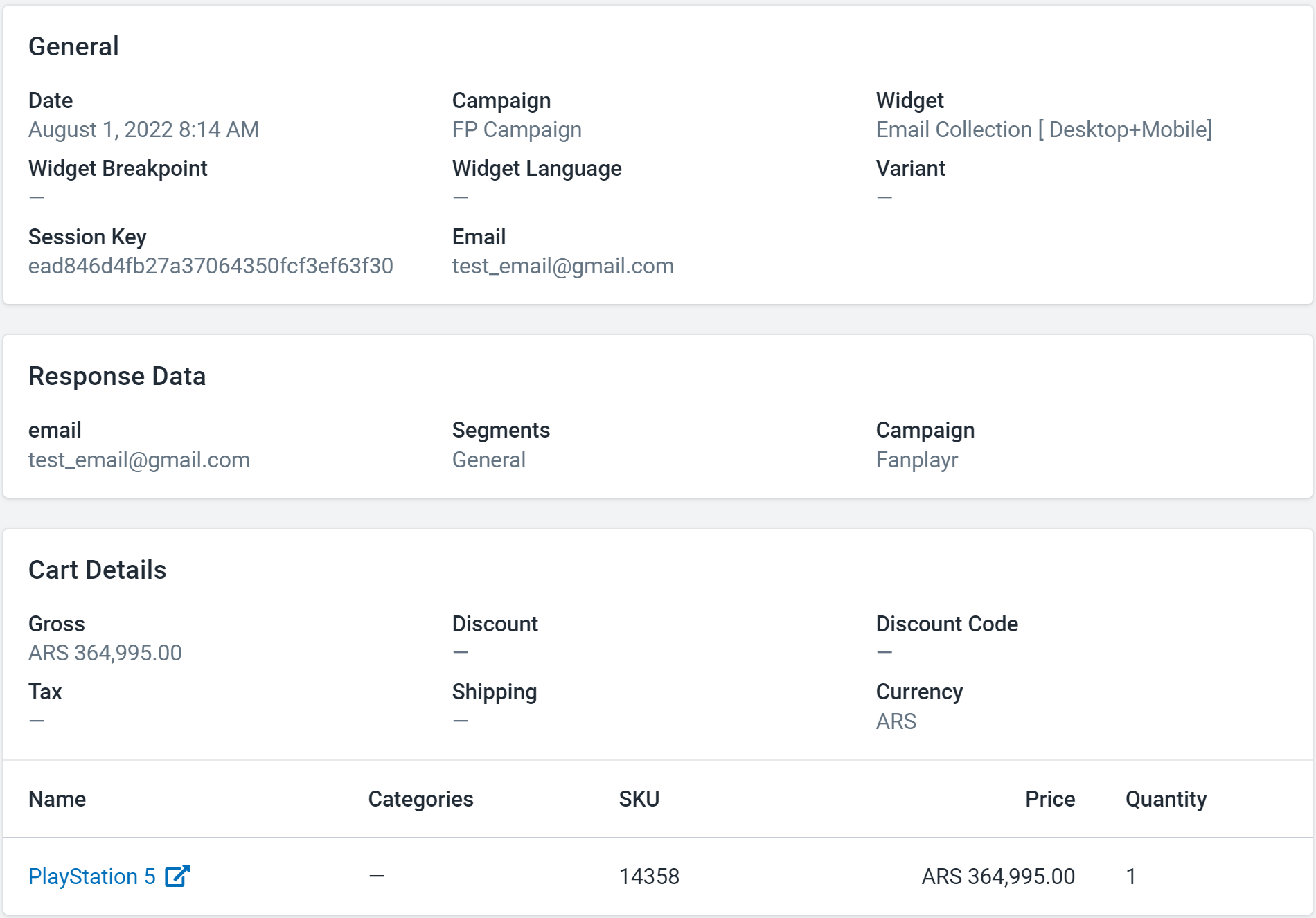
Task: Click the Gross amount ARS 364,995.00
Action: click(x=105, y=653)
